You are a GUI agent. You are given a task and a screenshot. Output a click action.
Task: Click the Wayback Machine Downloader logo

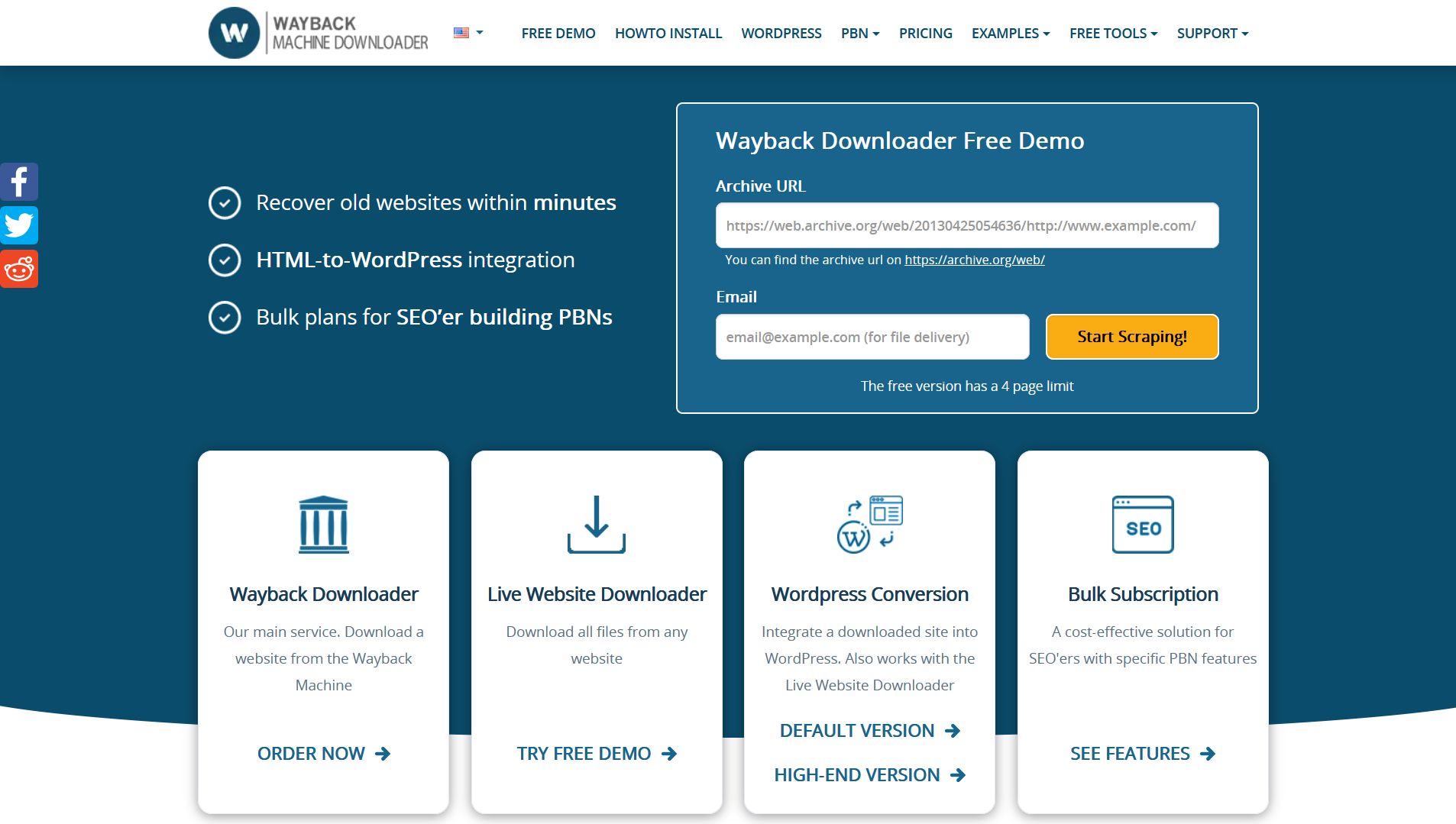pyautogui.click(x=318, y=33)
